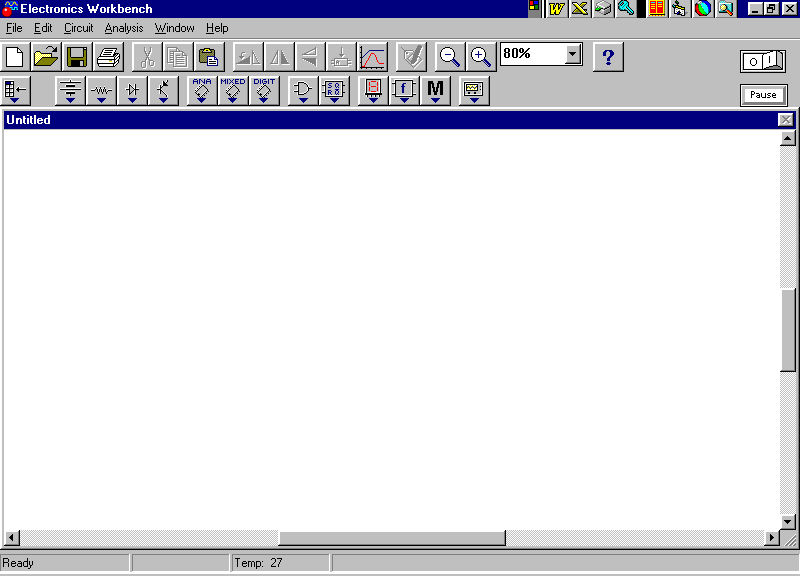Click the Office shortcut bar menu icon

[x=534, y=7]
